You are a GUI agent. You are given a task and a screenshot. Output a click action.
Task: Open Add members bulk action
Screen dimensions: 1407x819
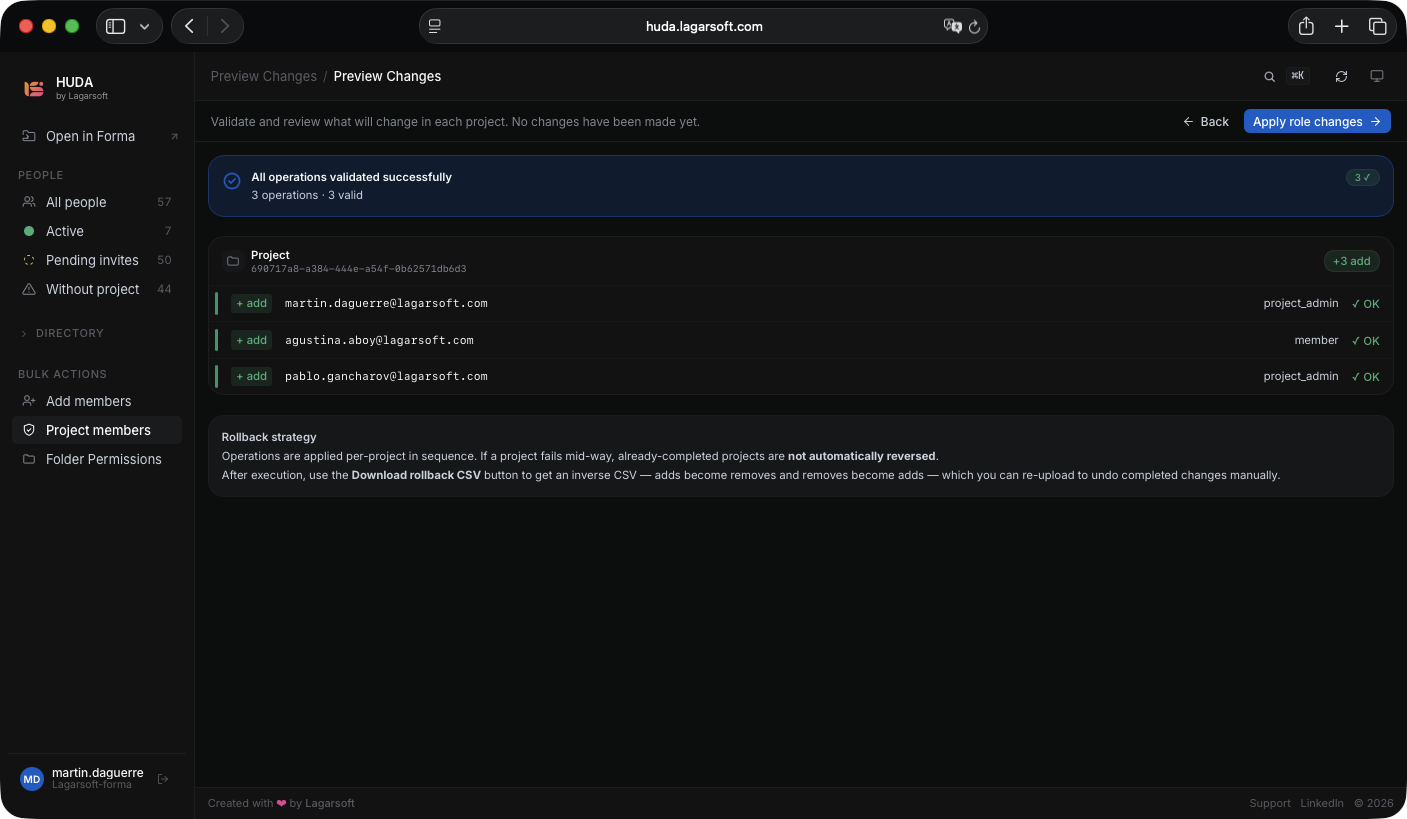(x=98, y=401)
